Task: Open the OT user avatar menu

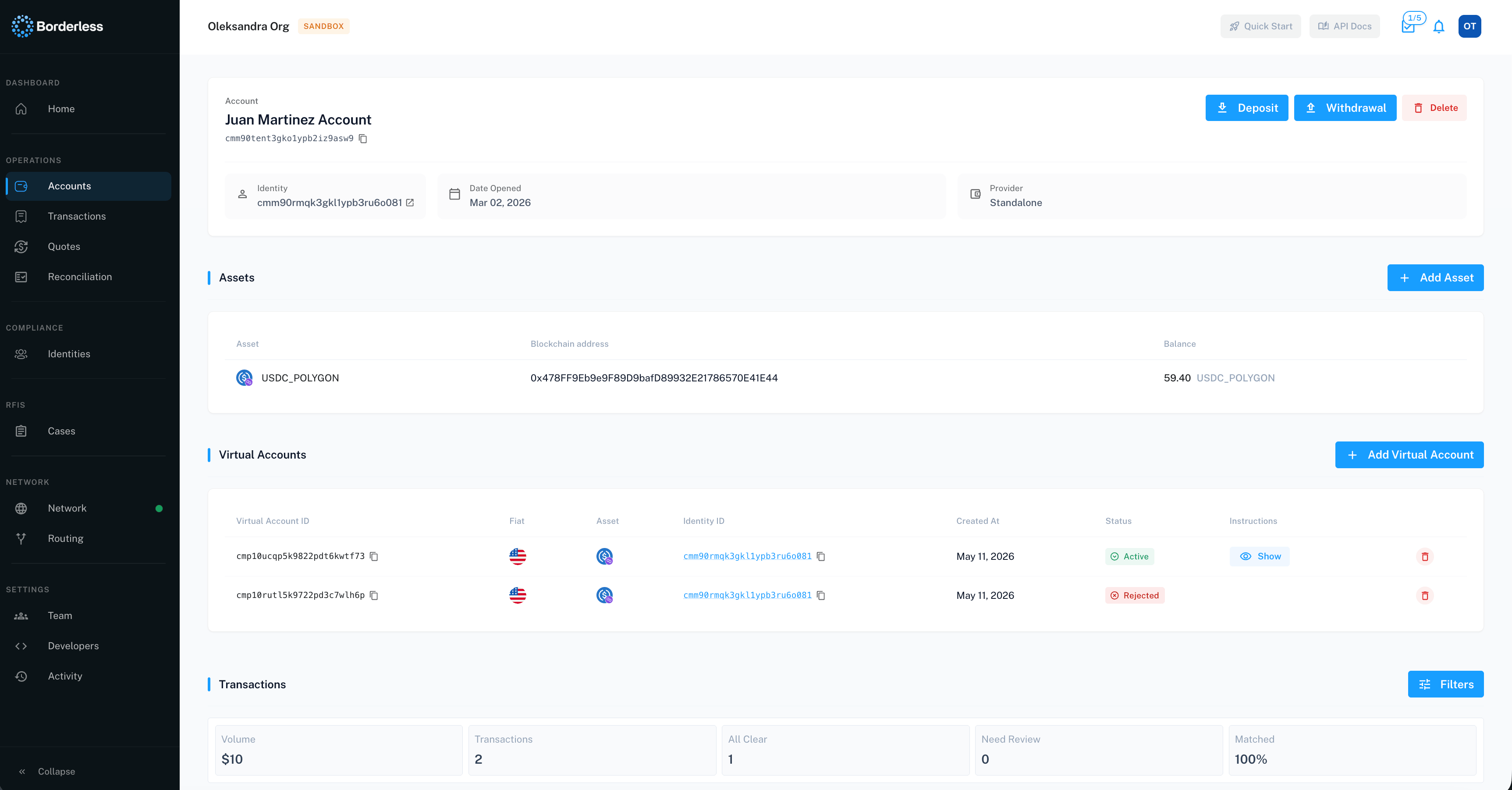Action: [x=1469, y=26]
